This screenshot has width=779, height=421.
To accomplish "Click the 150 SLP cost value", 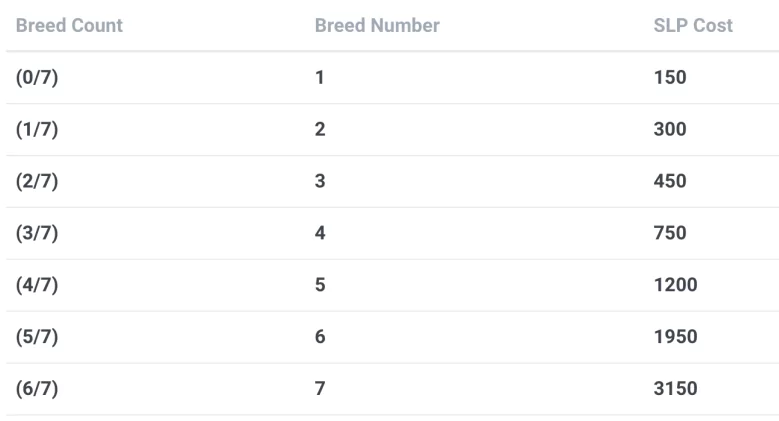I will 670,77.
